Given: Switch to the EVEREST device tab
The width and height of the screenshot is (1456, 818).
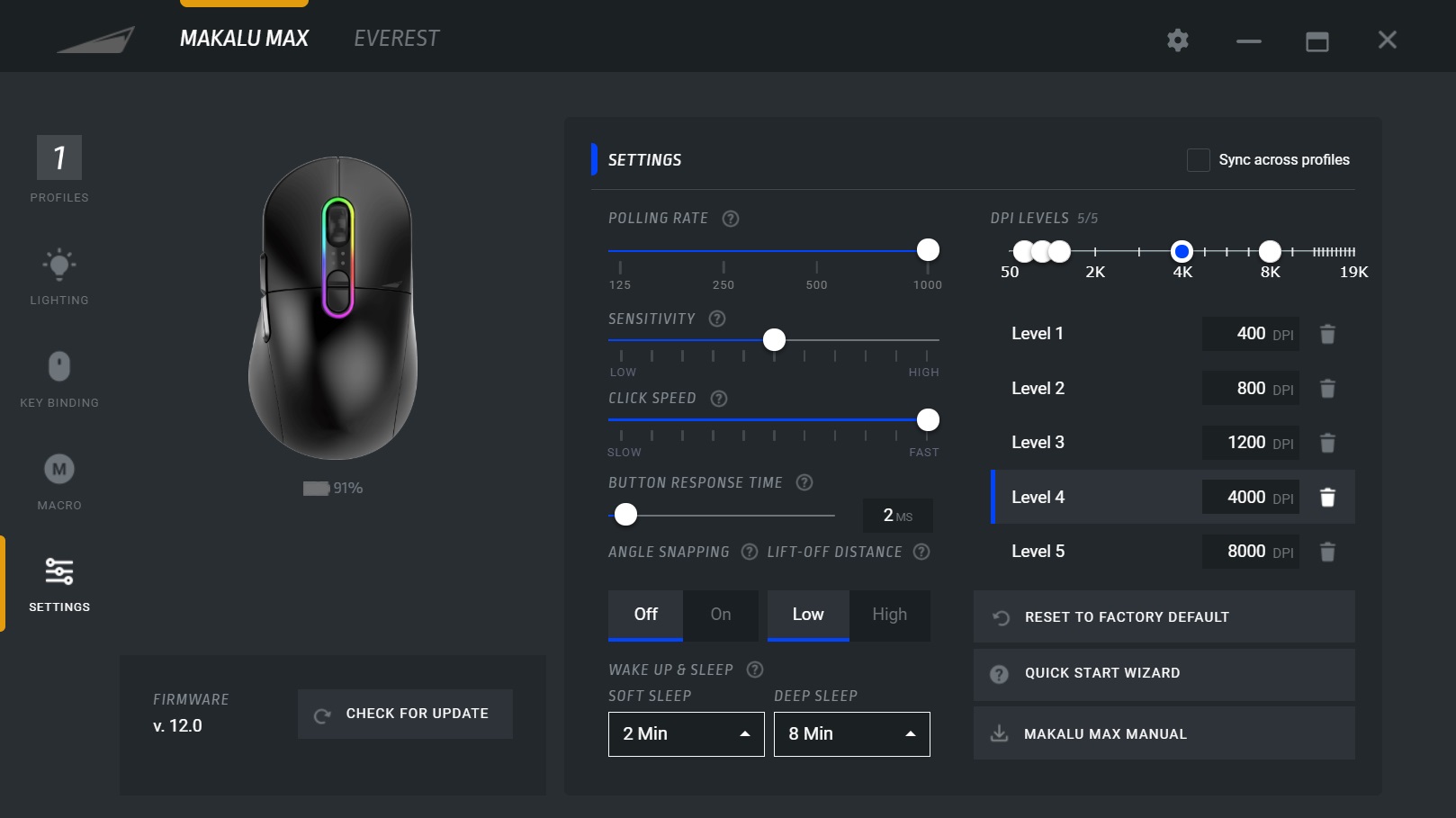Looking at the screenshot, I should (397, 39).
